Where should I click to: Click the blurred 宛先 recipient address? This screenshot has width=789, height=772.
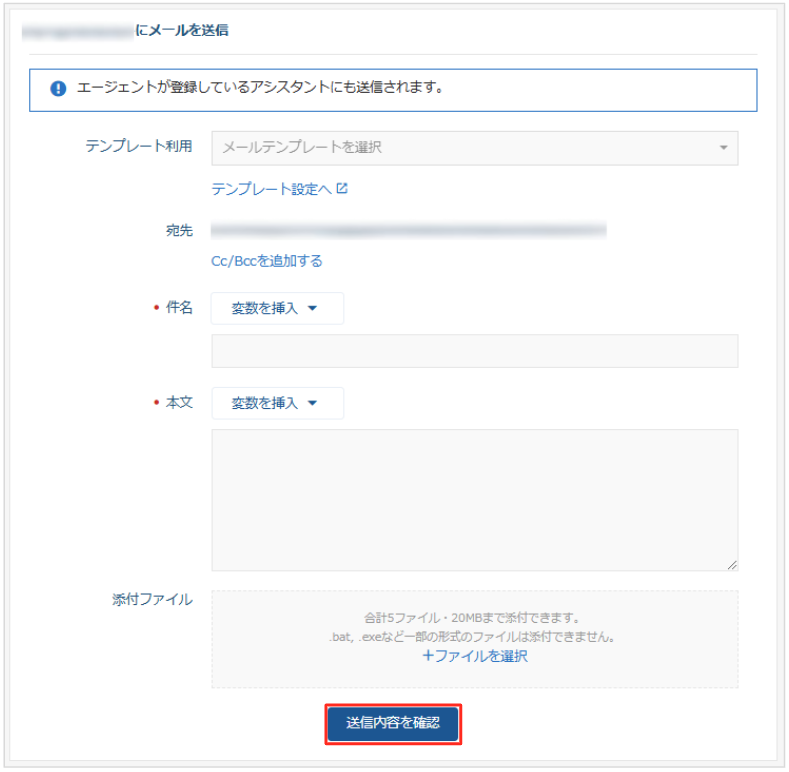click(409, 231)
